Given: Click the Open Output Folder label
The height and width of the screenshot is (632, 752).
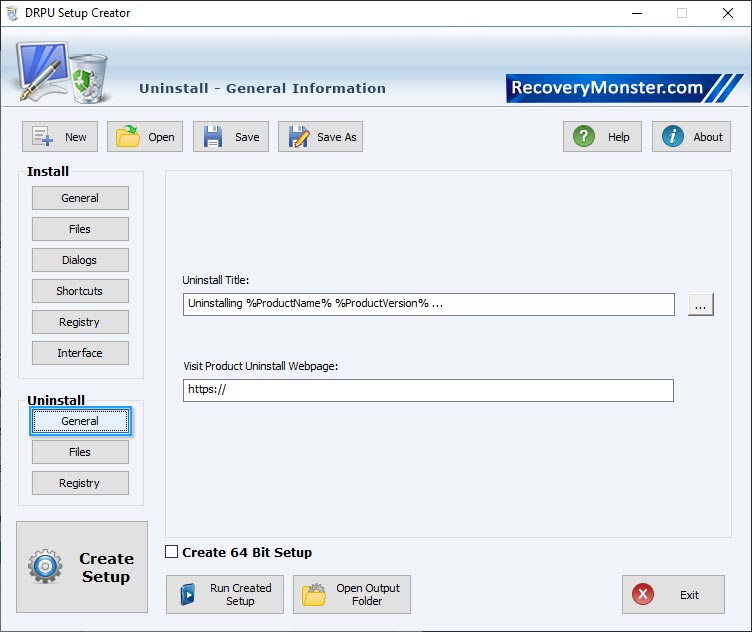Looking at the screenshot, I should [367, 595].
